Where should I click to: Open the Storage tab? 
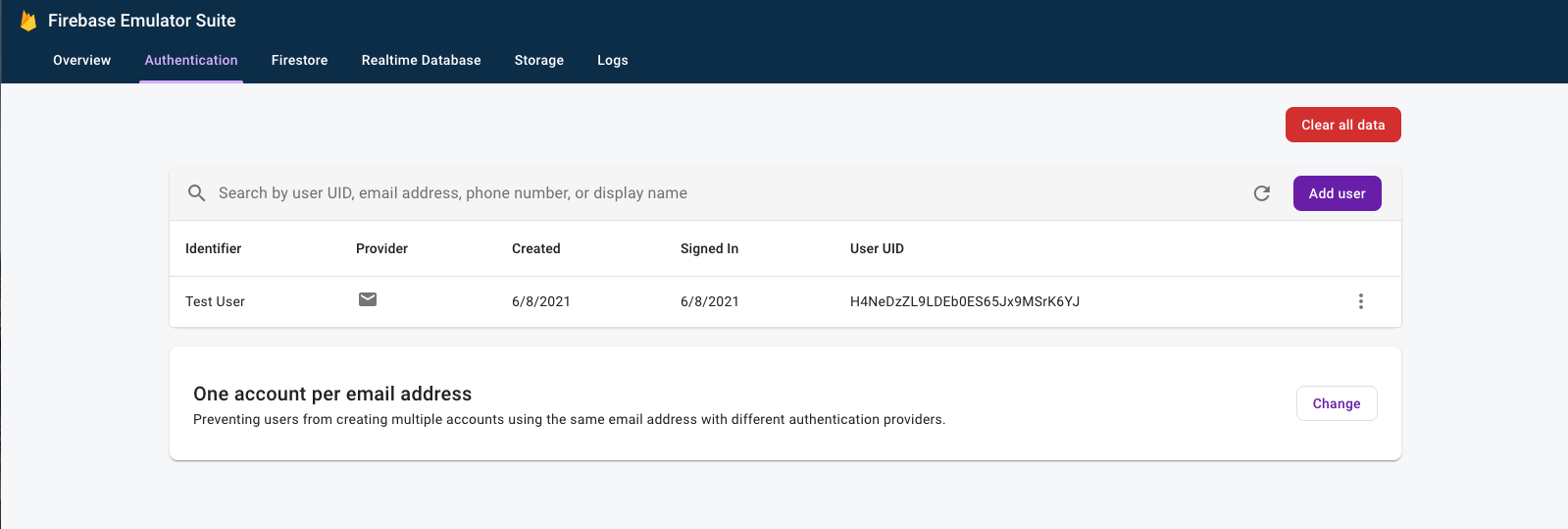coord(538,60)
